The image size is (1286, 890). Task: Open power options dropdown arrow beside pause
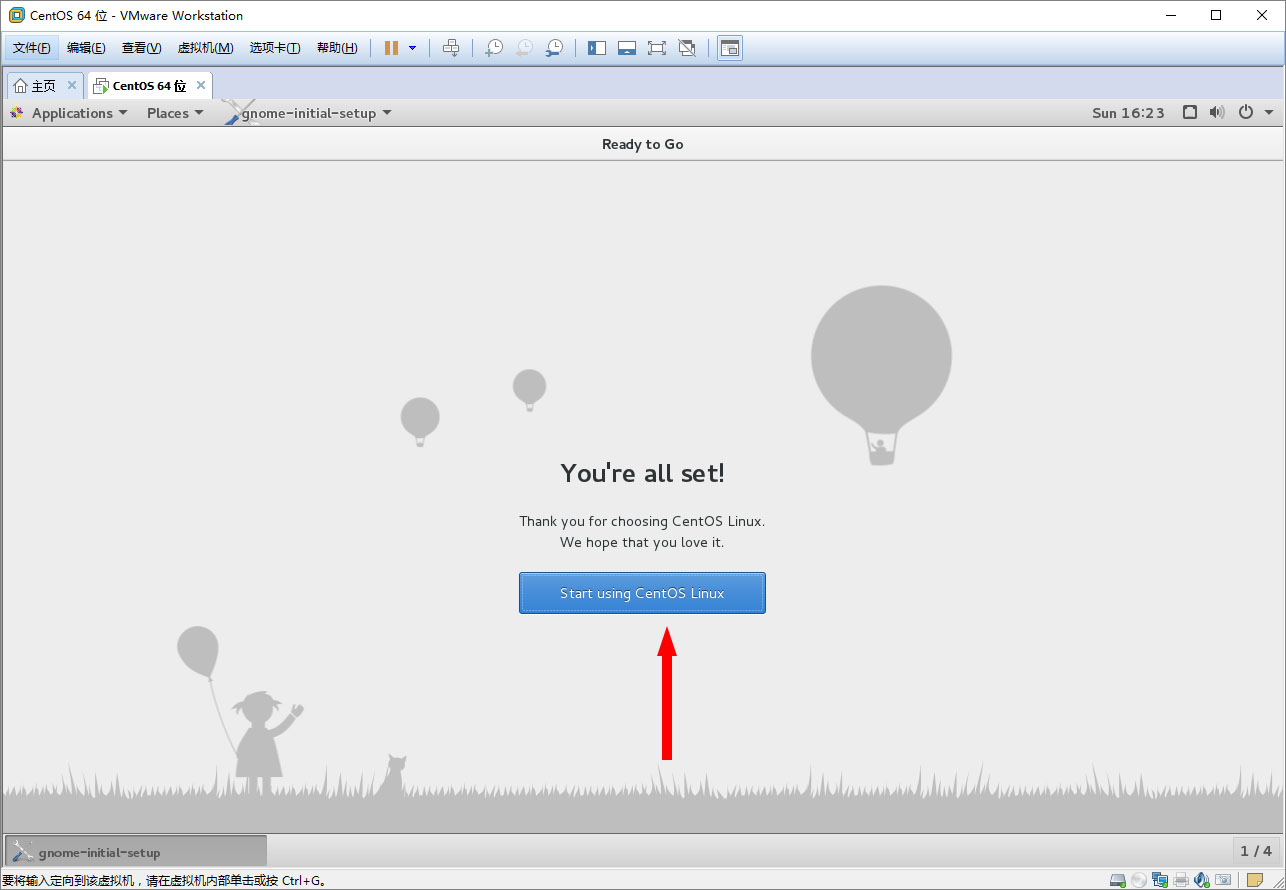(412, 48)
